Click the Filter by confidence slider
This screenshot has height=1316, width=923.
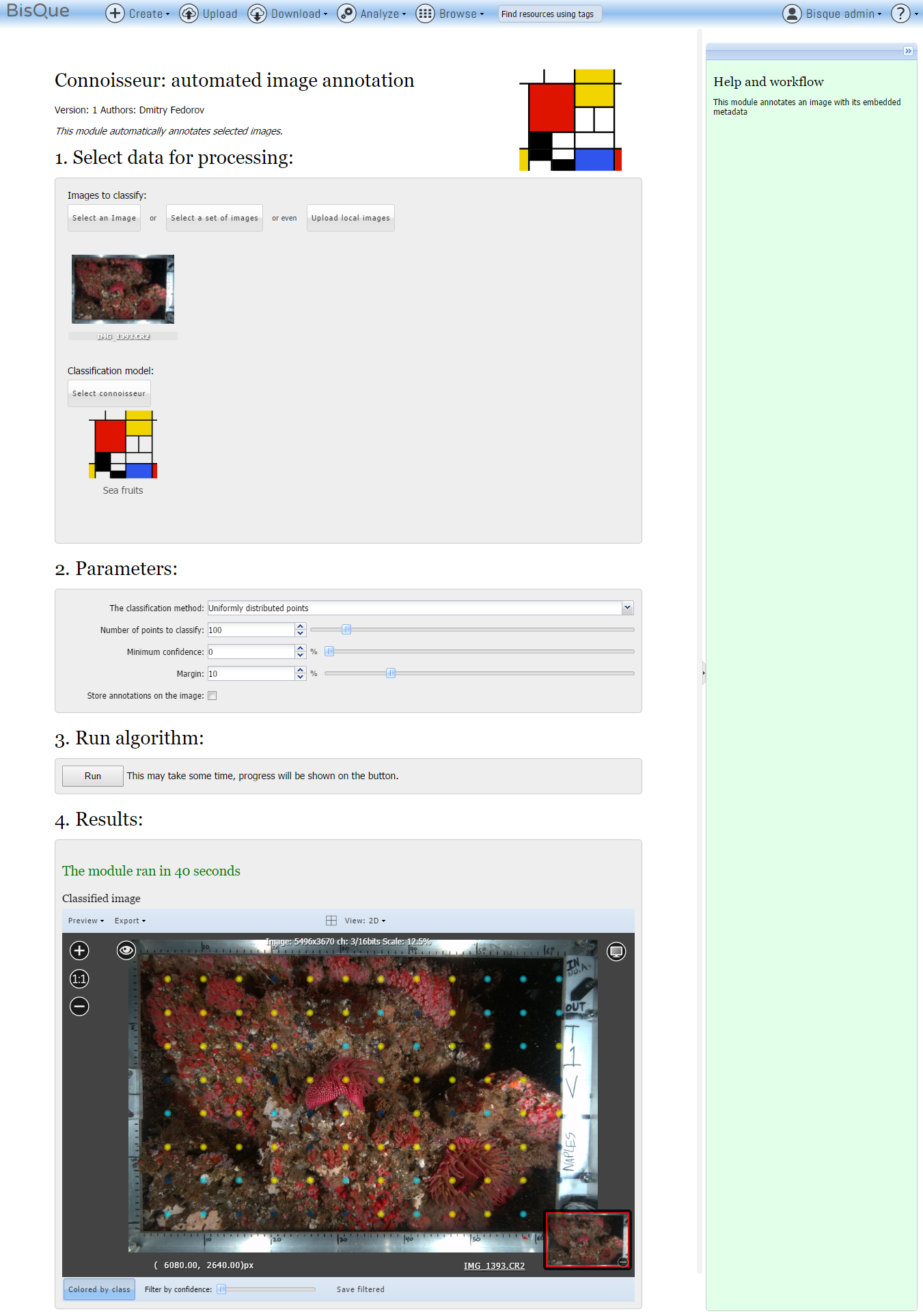pyautogui.click(x=266, y=1289)
